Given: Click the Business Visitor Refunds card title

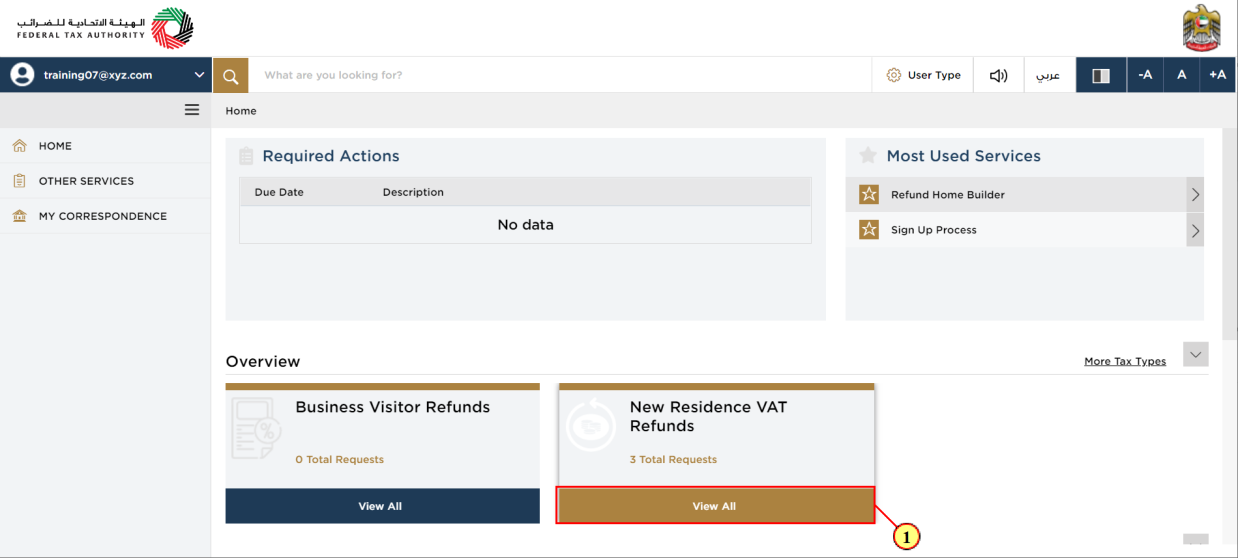Looking at the screenshot, I should (393, 407).
